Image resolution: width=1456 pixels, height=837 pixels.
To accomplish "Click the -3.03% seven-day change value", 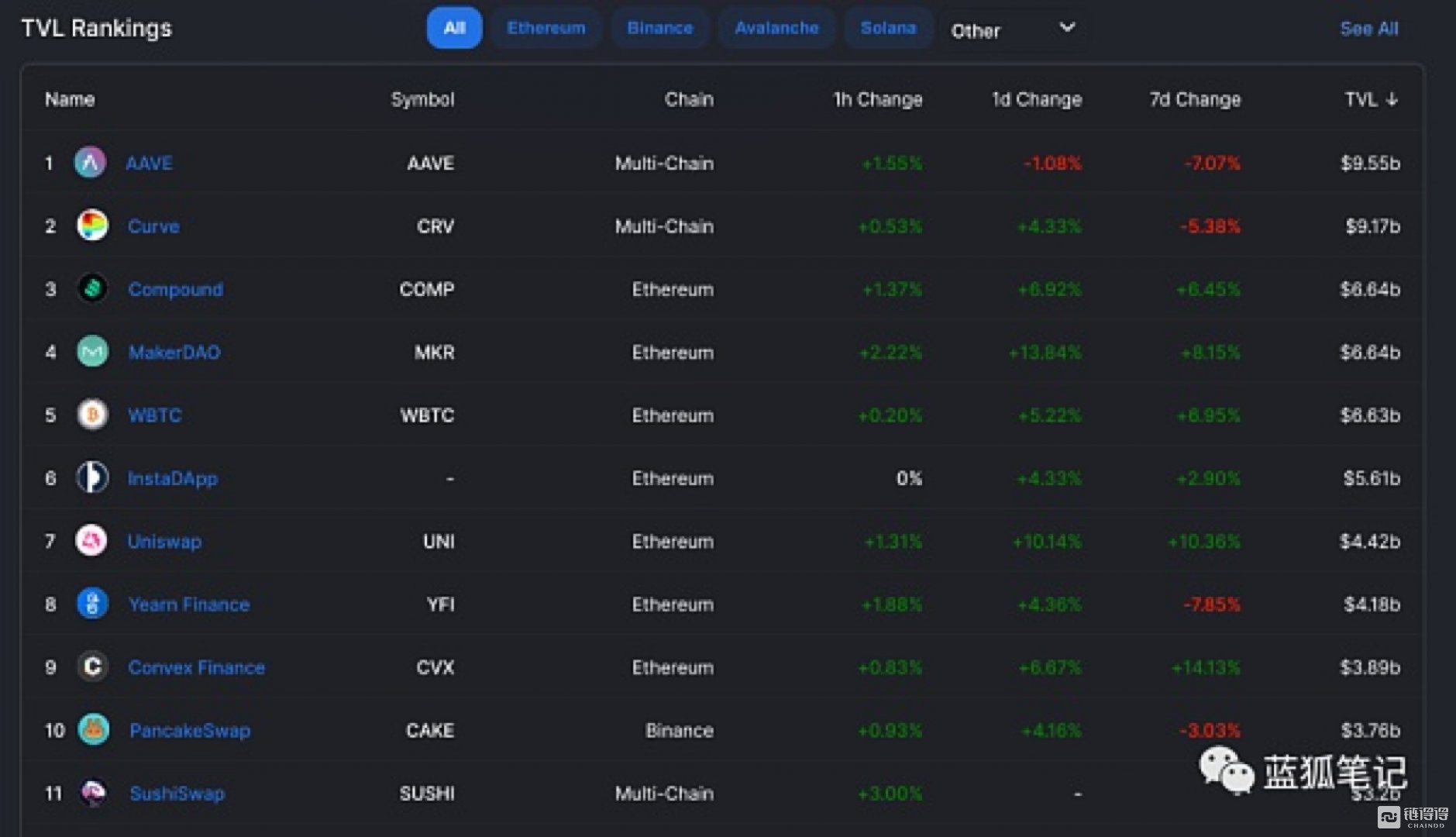I will coord(1210,730).
